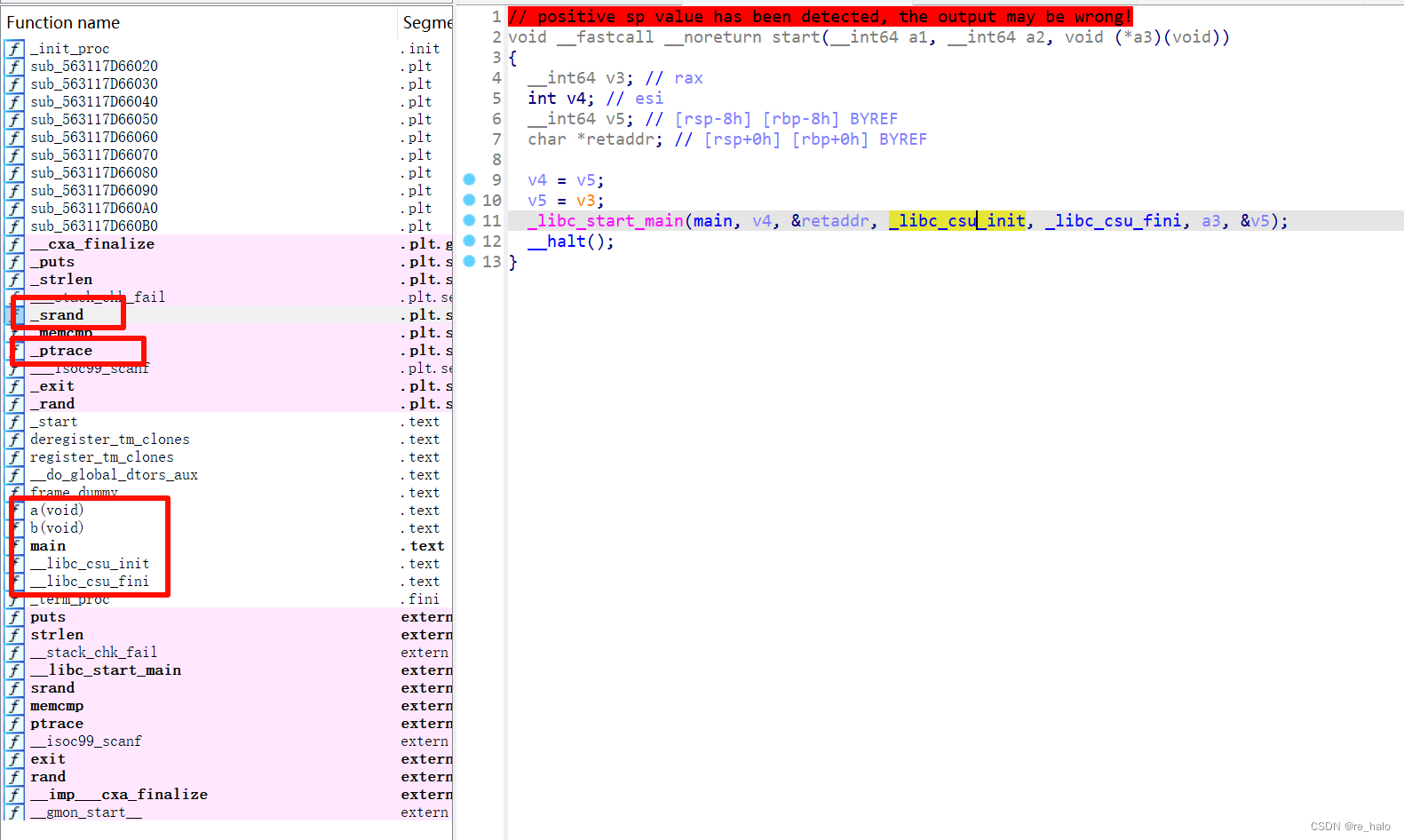Click function icon beside sub_563117D66060
This screenshot has height=840, width=1404.
[14, 138]
